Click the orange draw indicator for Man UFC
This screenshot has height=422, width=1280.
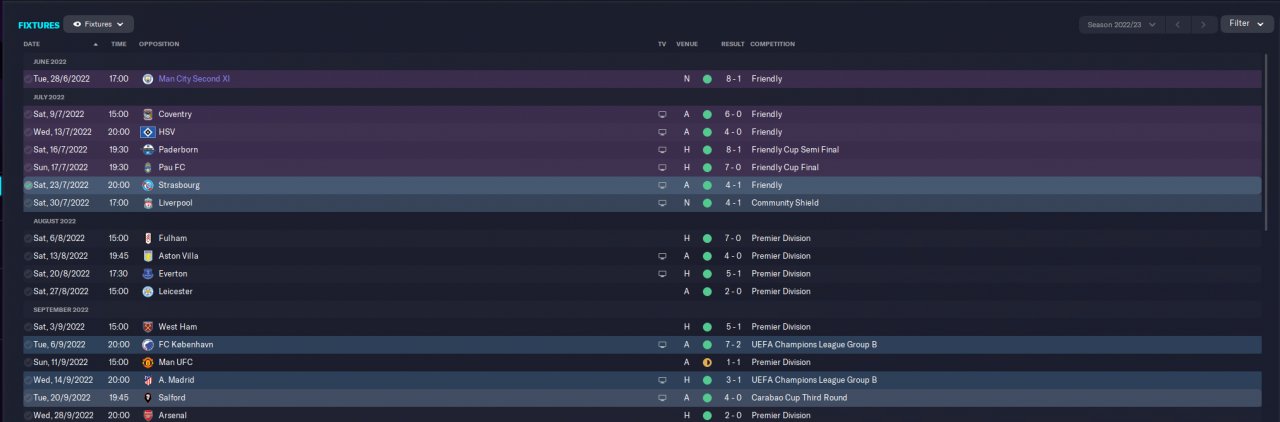point(707,362)
